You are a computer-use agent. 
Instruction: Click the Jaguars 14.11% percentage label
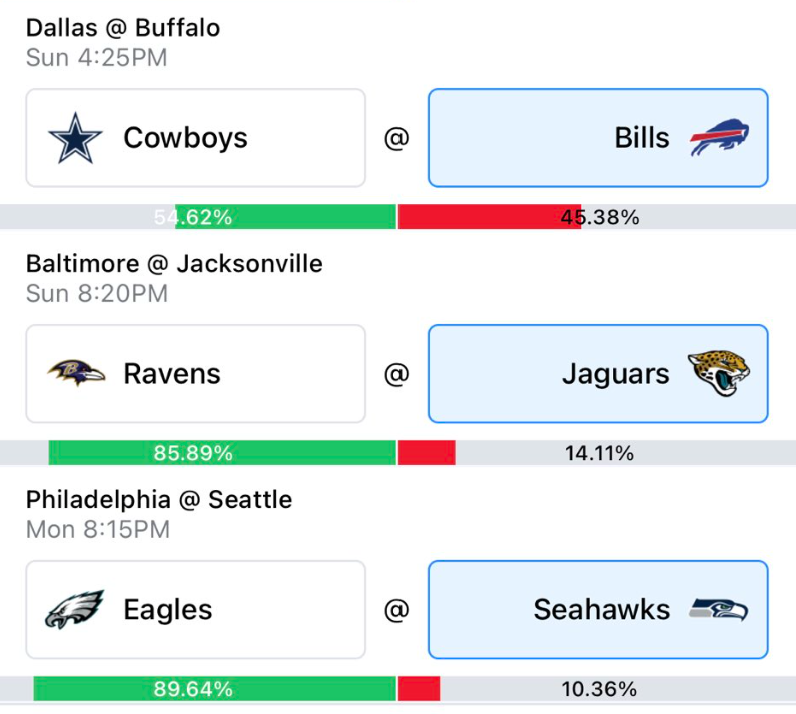(599, 453)
